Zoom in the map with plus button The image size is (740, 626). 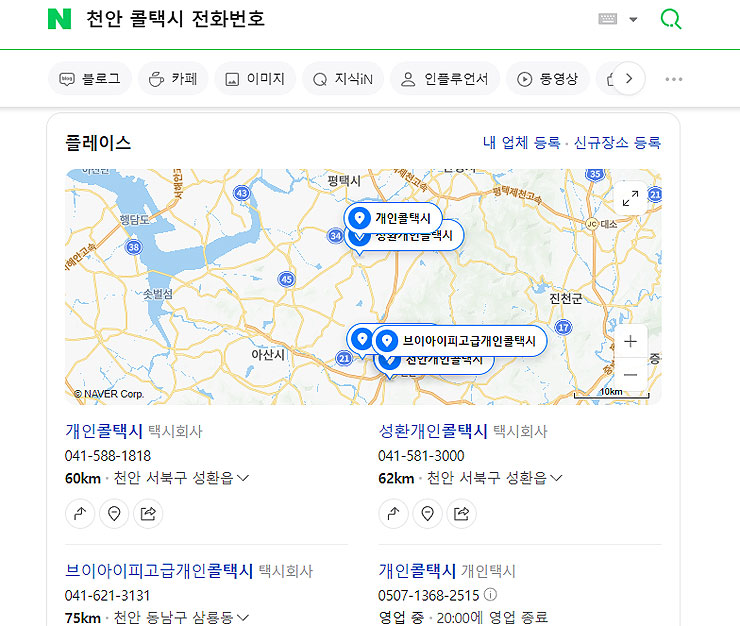coord(630,341)
